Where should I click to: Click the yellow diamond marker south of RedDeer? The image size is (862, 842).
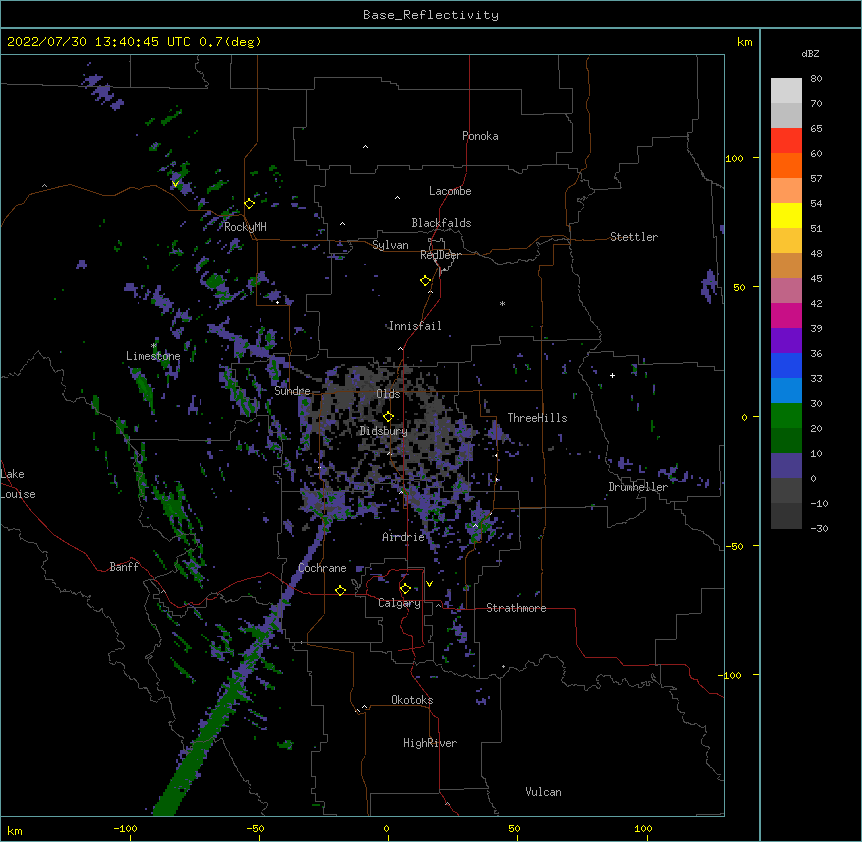coord(426,281)
